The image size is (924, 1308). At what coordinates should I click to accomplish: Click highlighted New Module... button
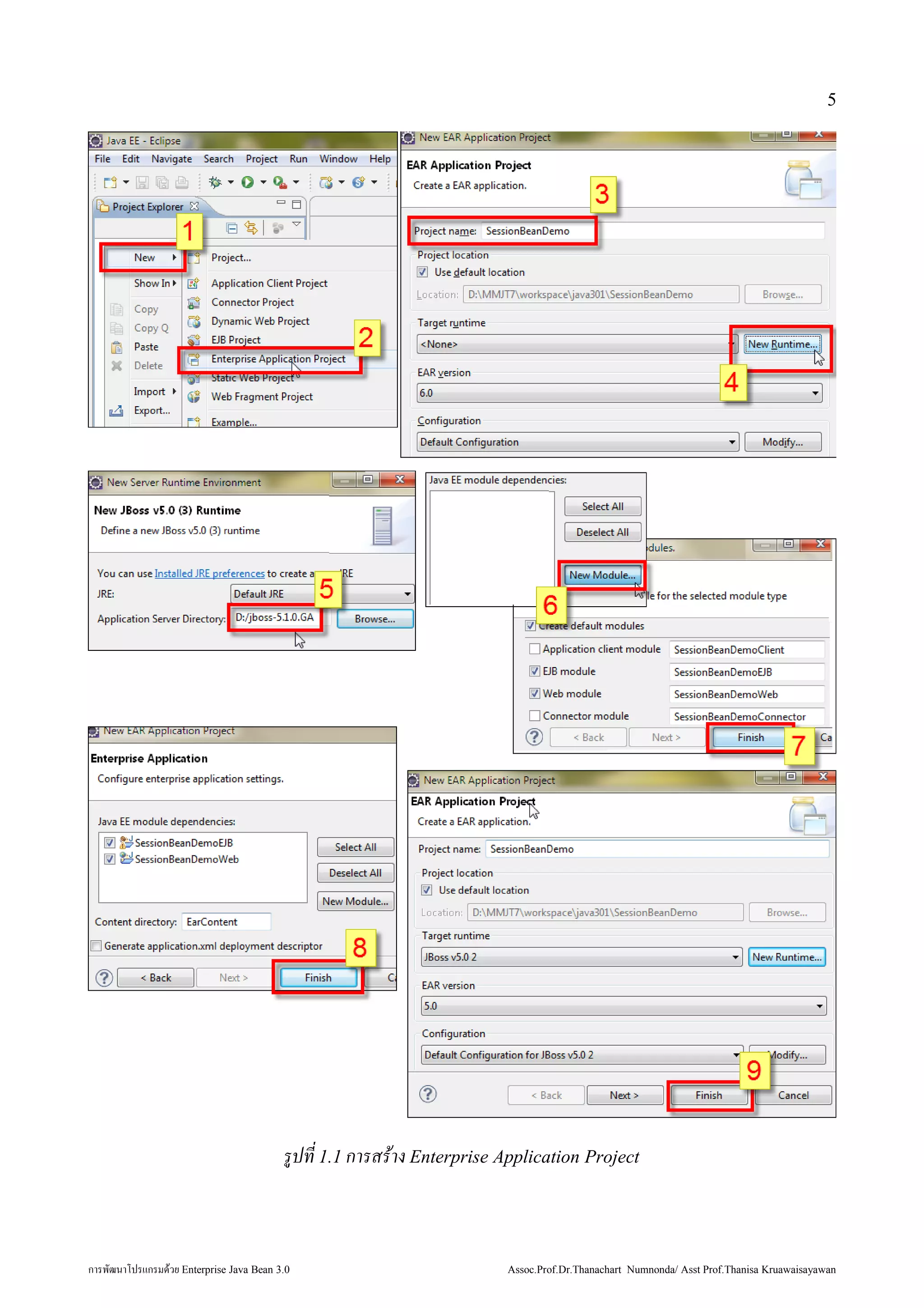(x=602, y=575)
